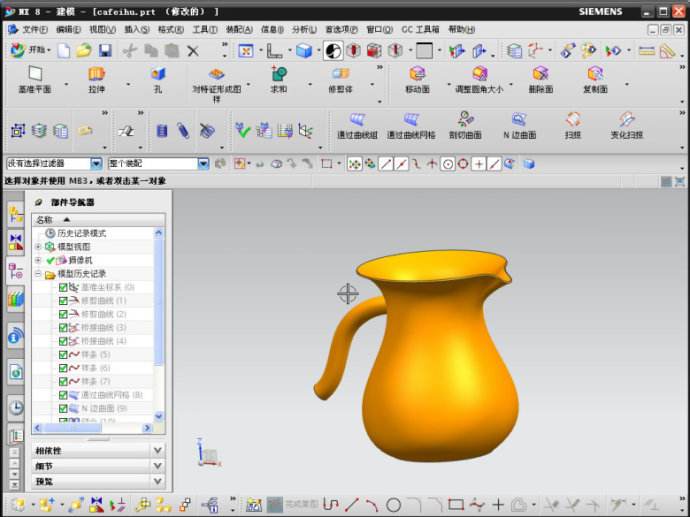Open the 插入(S) menu

click(x=137, y=29)
